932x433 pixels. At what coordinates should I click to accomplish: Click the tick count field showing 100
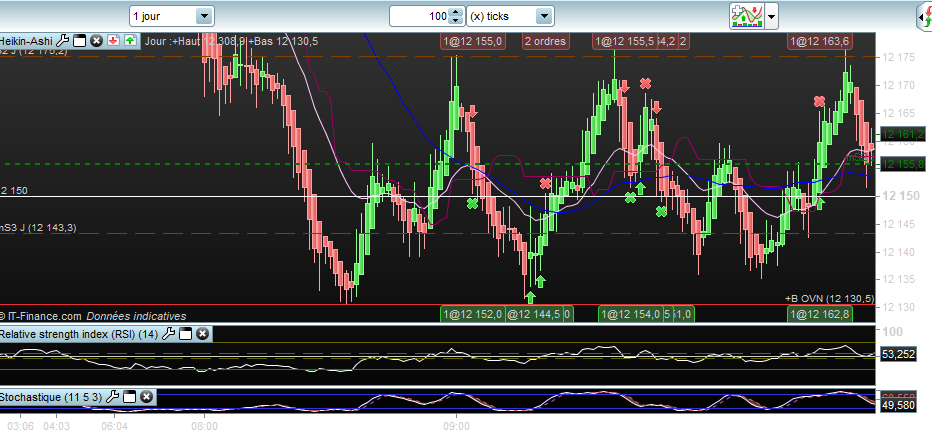420,16
